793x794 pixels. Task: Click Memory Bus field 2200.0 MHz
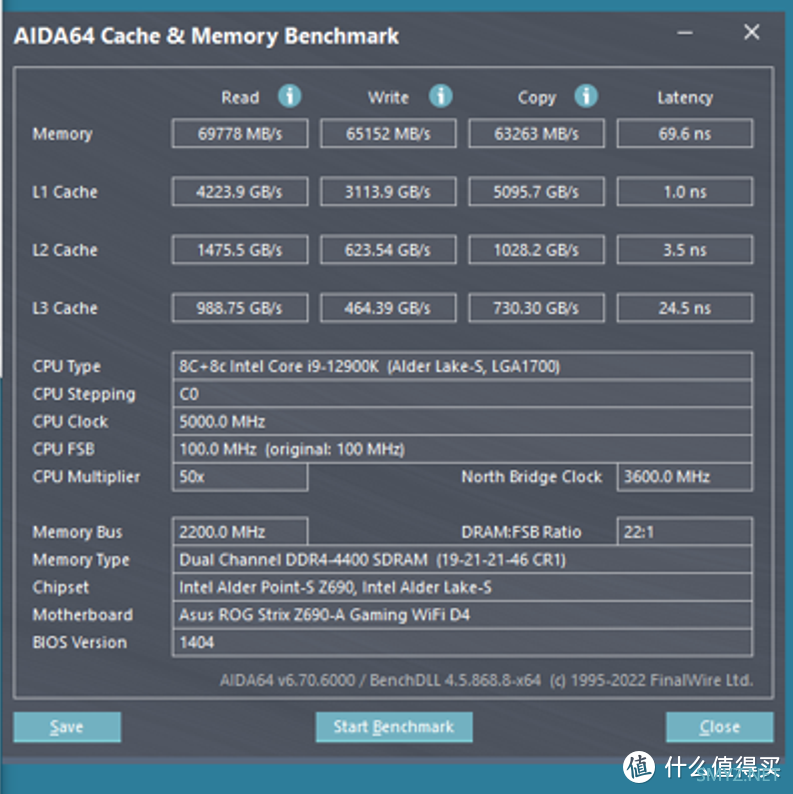[240, 532]
